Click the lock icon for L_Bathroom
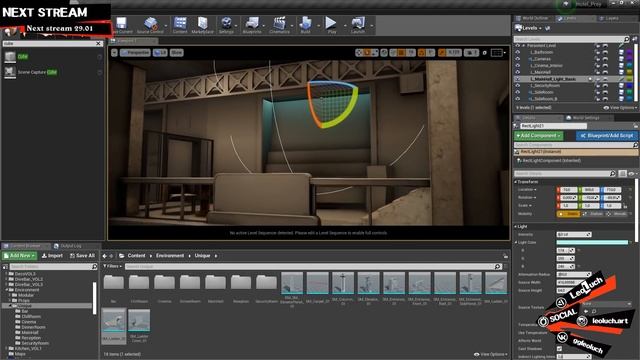Viewport: 640px width, 360px height. [598, 52]
